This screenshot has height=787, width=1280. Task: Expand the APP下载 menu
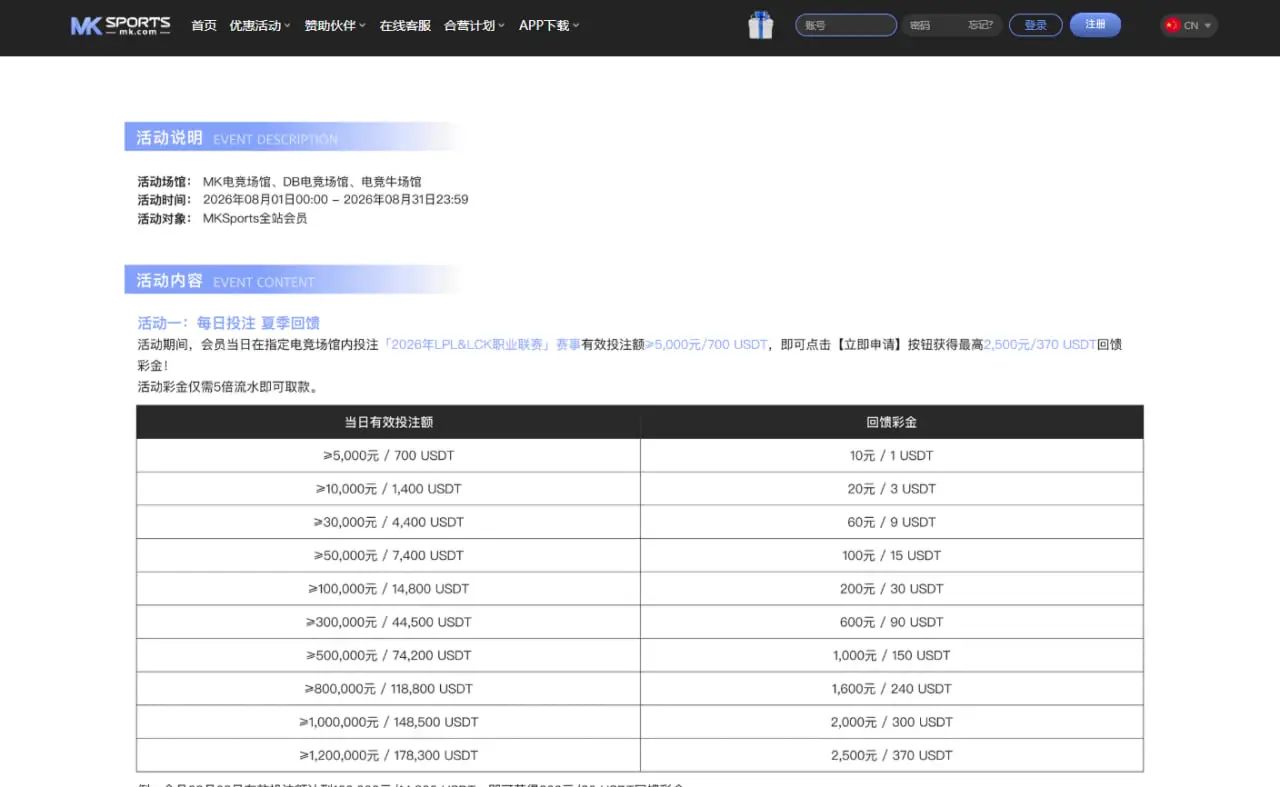(549, 25)
